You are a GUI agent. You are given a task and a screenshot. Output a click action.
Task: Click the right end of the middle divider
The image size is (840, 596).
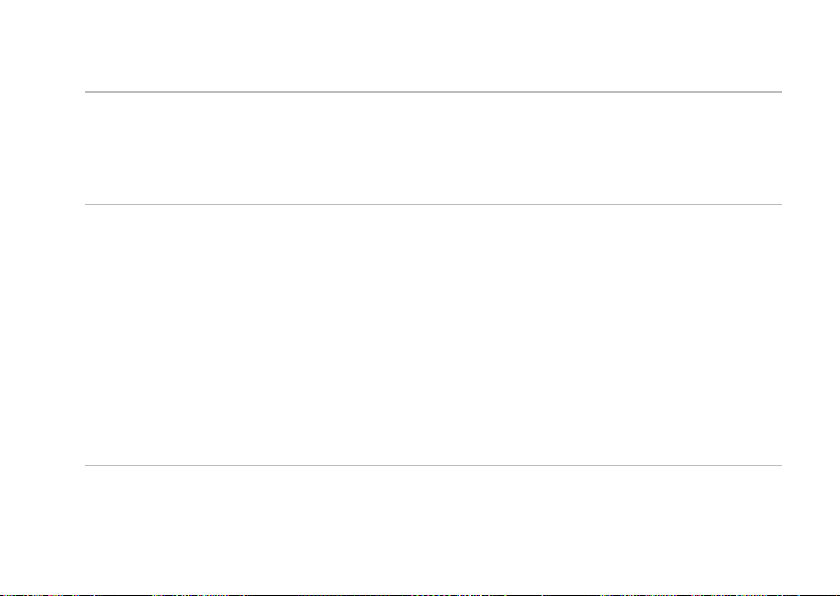point(780,204)
